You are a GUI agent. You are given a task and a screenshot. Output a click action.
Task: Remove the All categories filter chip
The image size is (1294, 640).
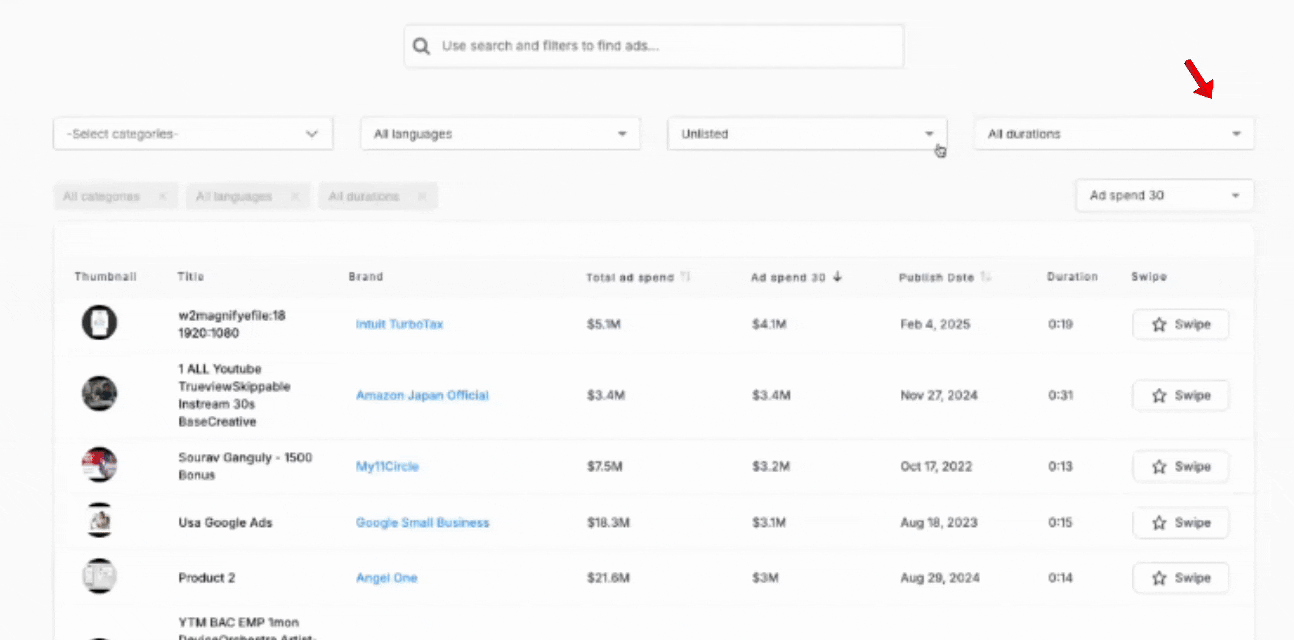point(163,196)
